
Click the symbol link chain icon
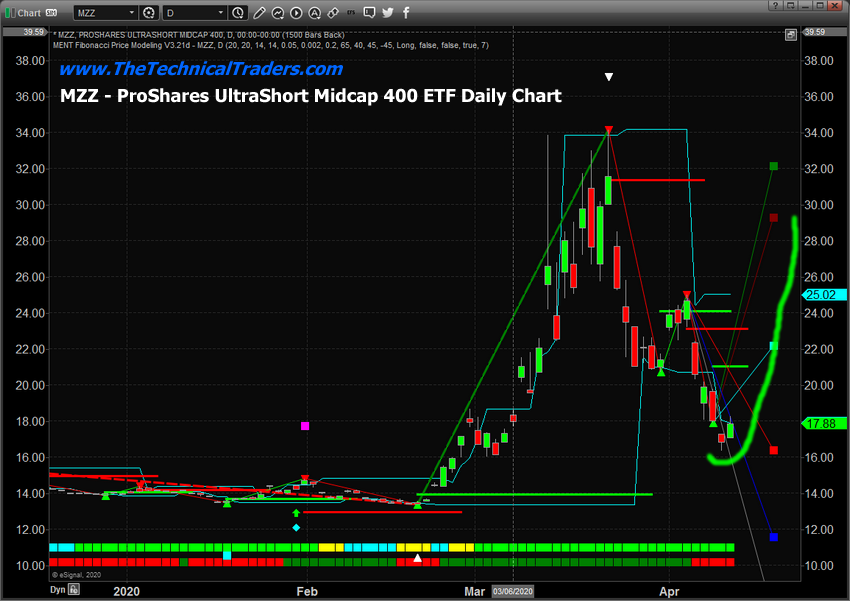(x=333, y=12)
